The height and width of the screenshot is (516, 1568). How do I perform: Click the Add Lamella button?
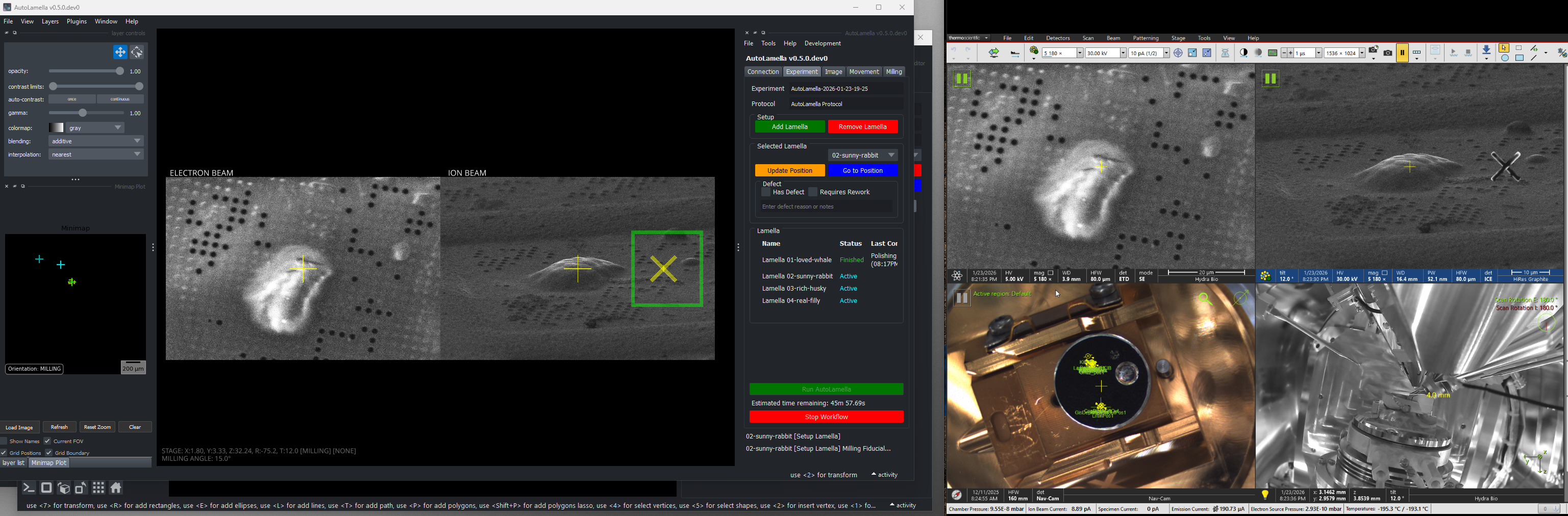[x=789, y=126]
